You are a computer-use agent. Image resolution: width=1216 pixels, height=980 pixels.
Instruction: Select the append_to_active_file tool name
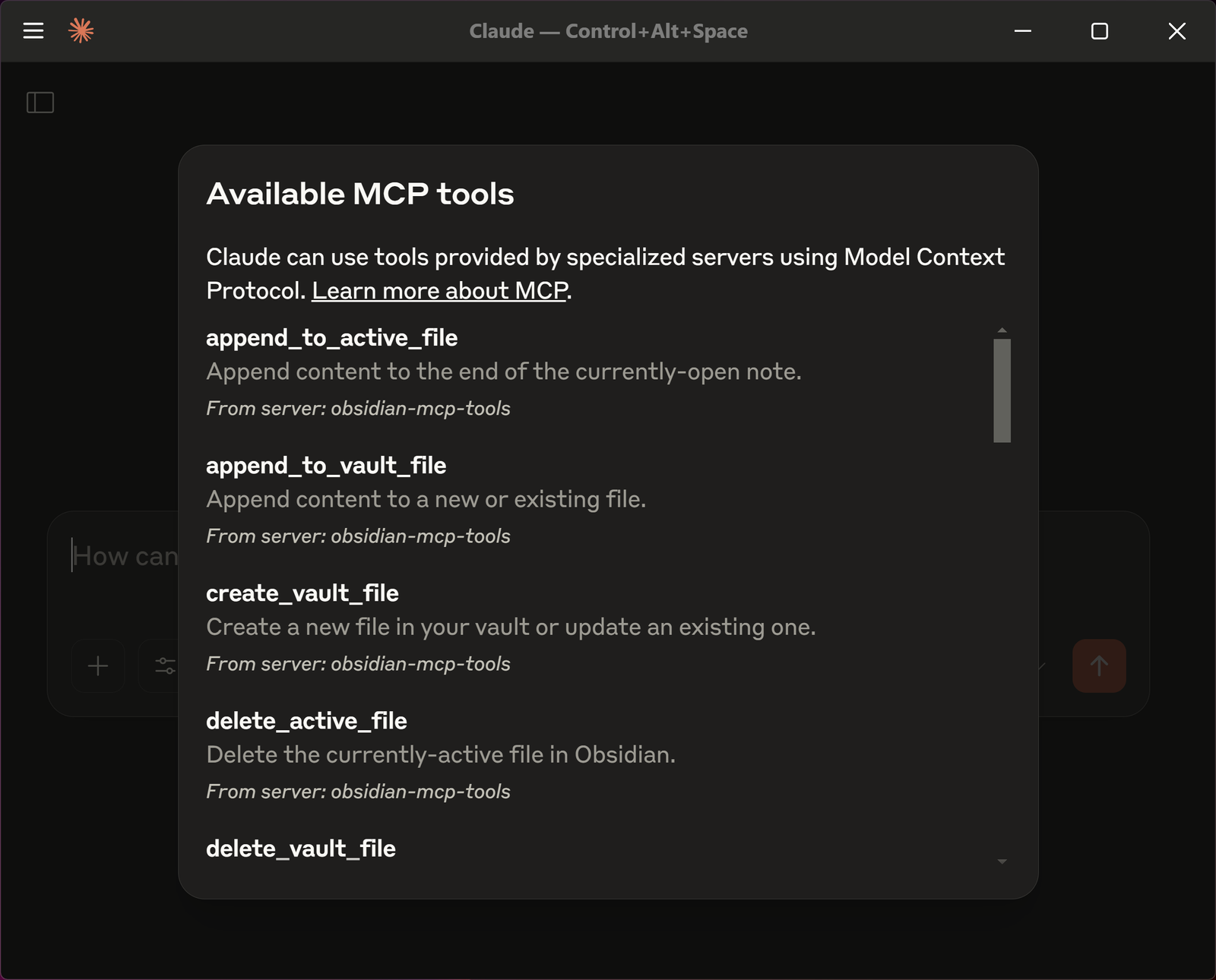point(332,338)
